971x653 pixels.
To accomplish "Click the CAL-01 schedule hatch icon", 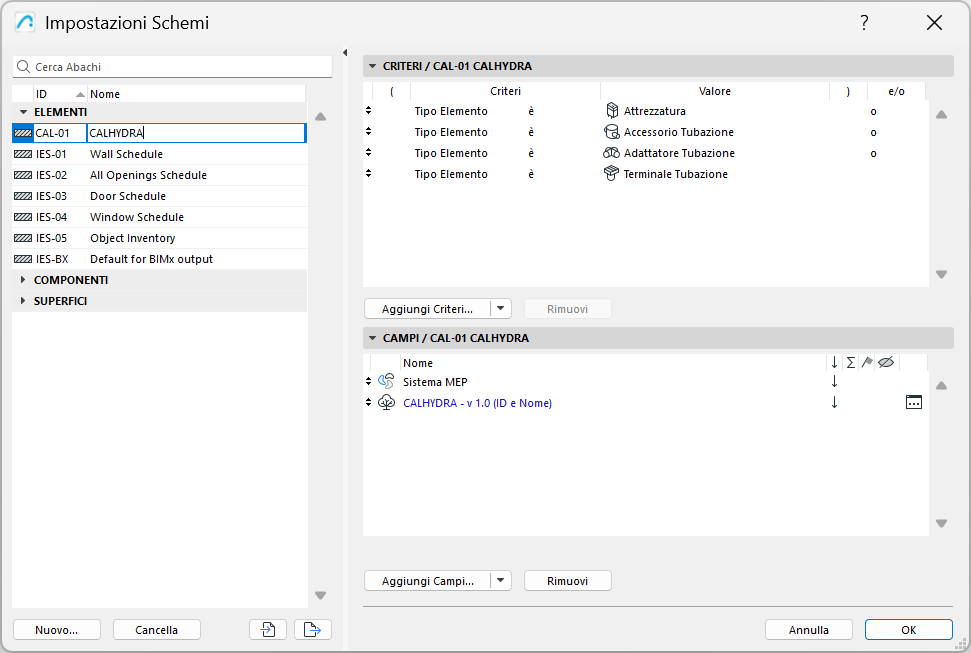I will click(x=23, y=133).
